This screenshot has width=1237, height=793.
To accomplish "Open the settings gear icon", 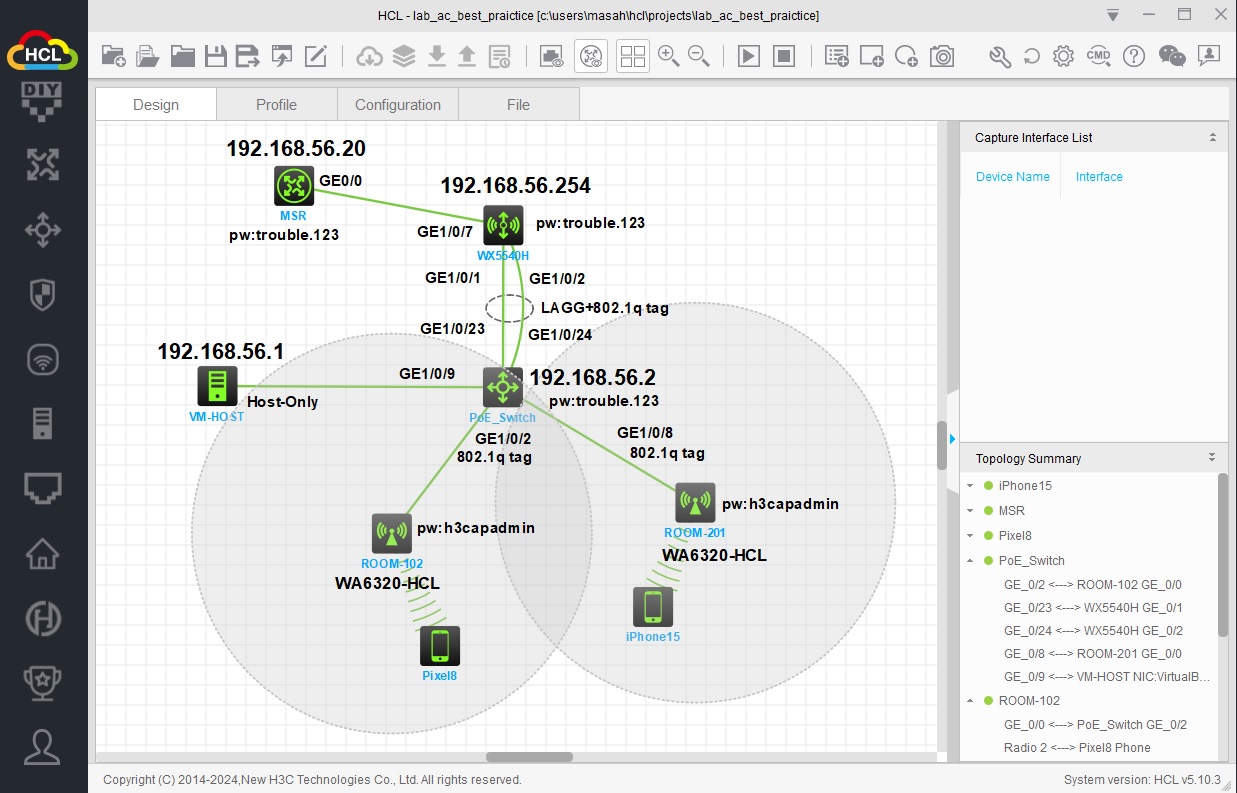I will click(1064, 56).
